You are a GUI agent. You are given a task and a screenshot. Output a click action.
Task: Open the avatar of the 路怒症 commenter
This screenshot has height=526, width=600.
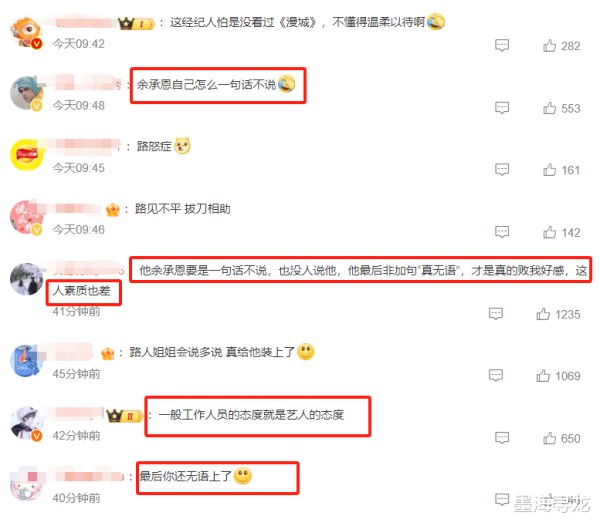26,155
